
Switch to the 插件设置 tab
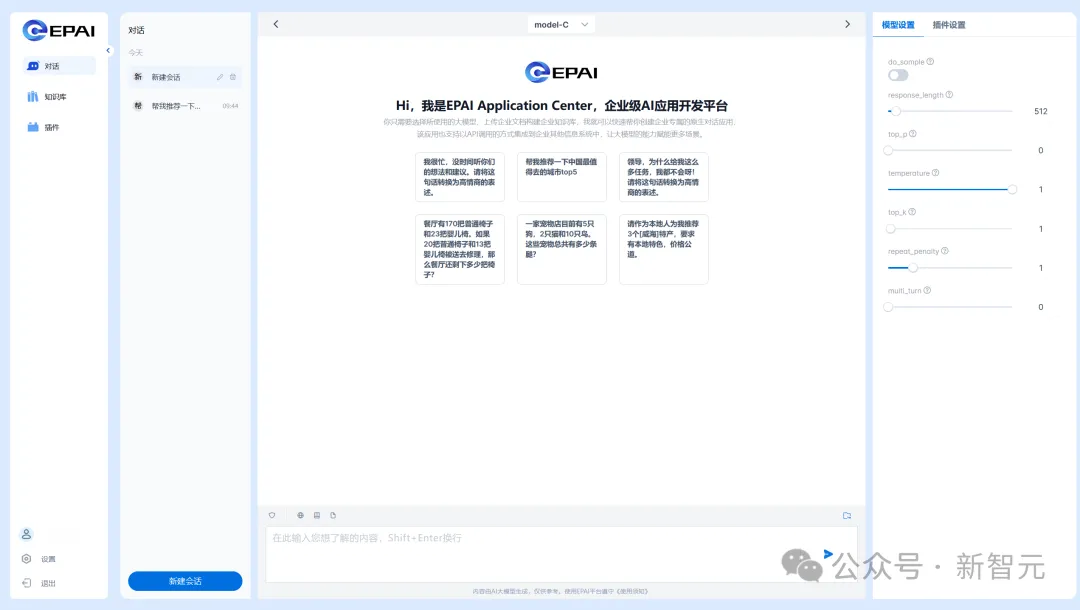pyautogui.click(x=948, y=25)
